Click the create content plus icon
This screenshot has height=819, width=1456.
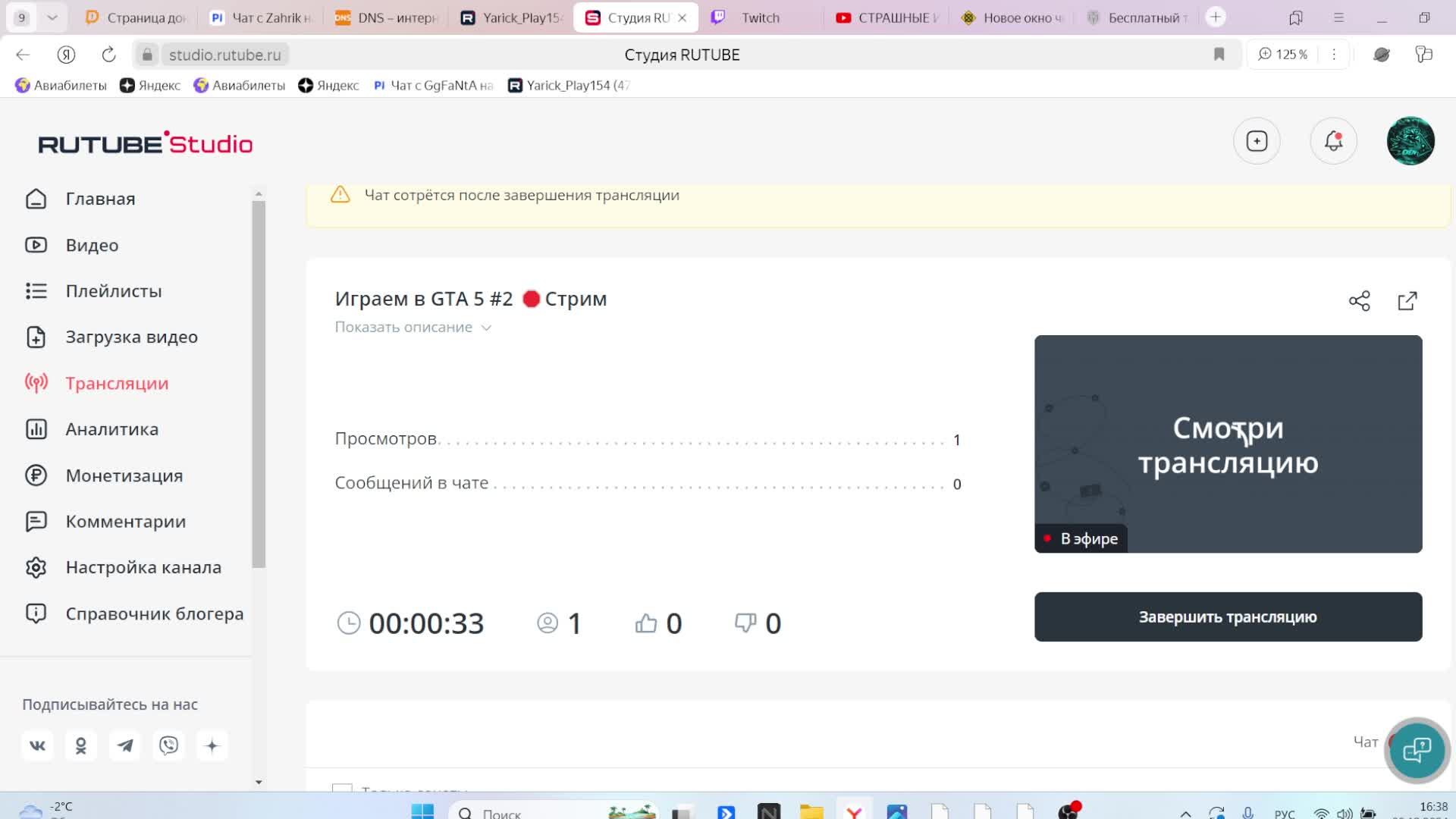(1256, 141)
